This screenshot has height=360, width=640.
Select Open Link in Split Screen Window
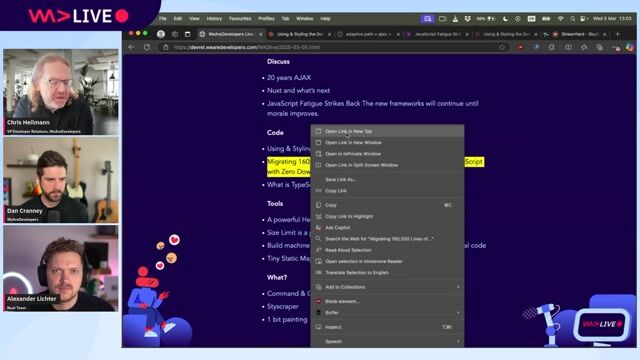click(387, 165)
